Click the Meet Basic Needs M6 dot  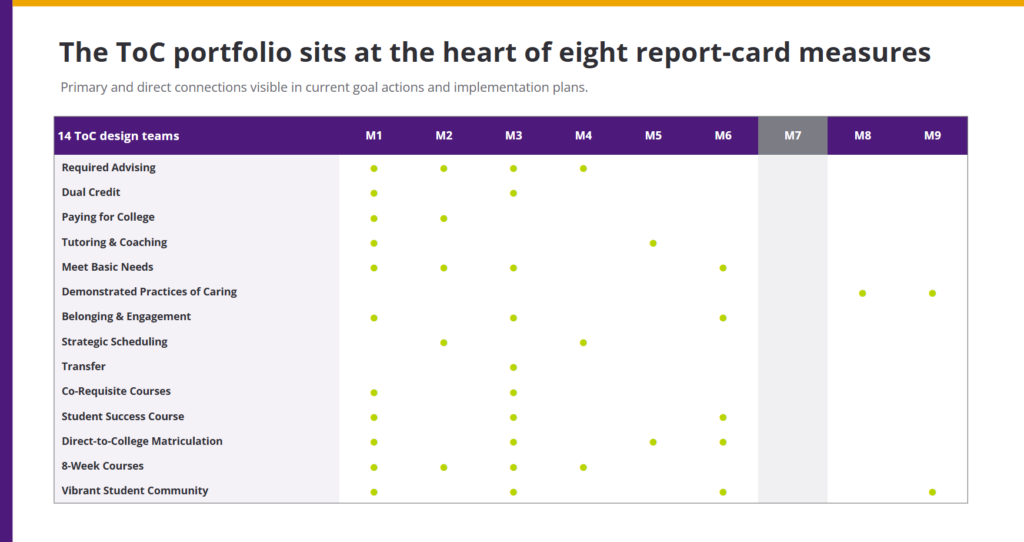(722, 268)
